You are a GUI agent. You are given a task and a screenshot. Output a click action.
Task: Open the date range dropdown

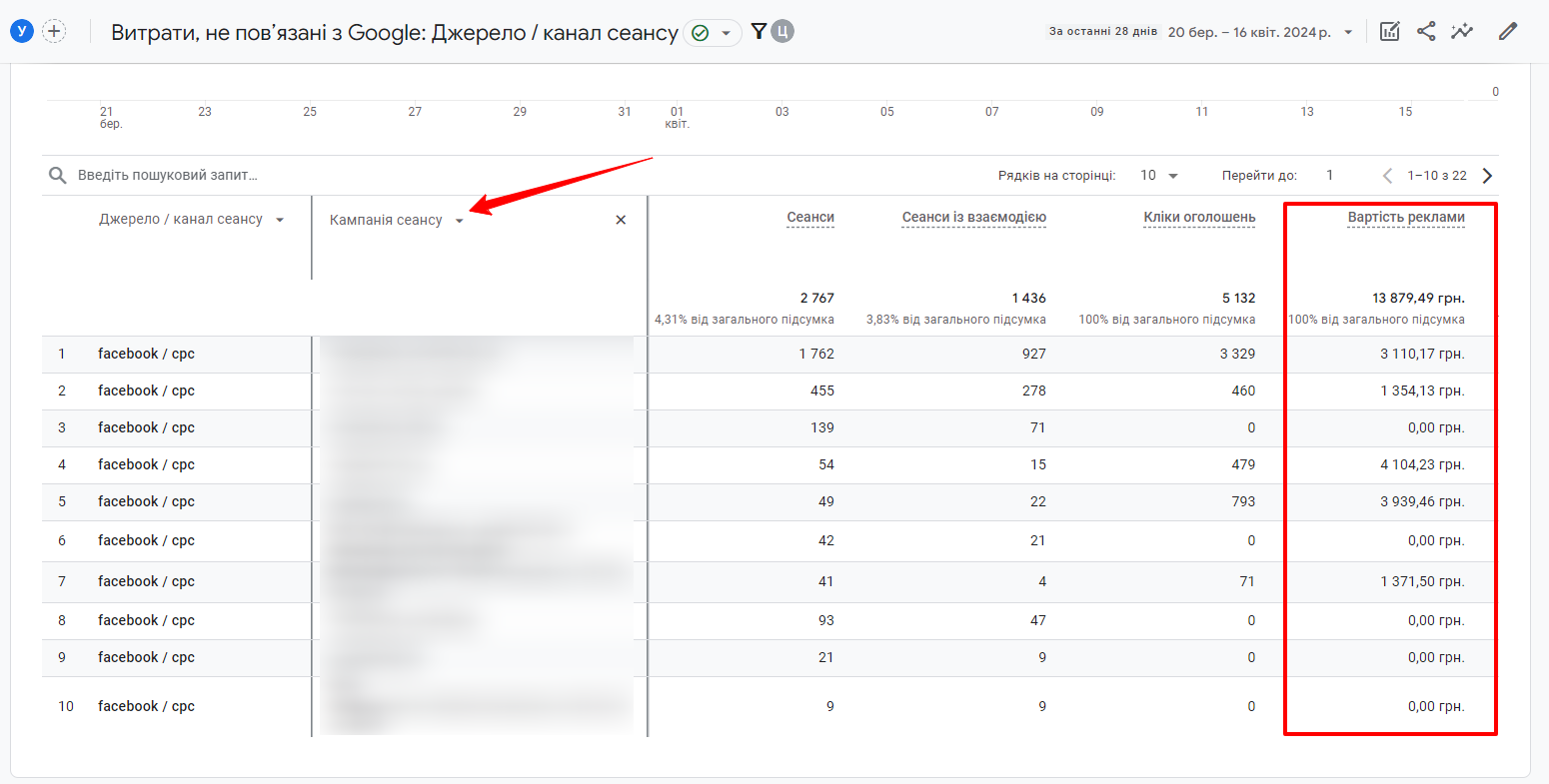coord(1348,32)
